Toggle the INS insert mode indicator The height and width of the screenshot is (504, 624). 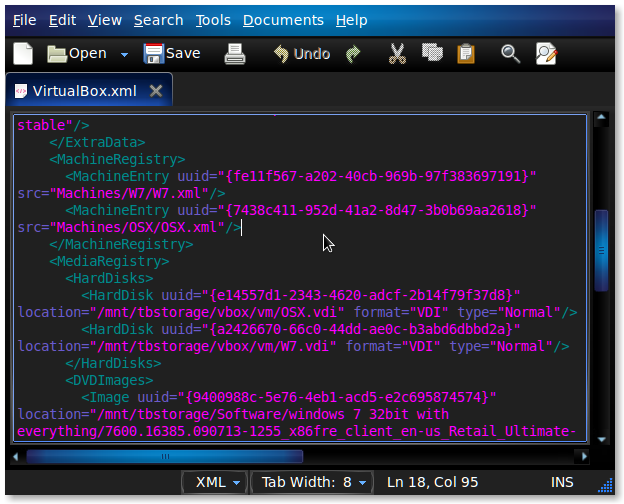562,483
